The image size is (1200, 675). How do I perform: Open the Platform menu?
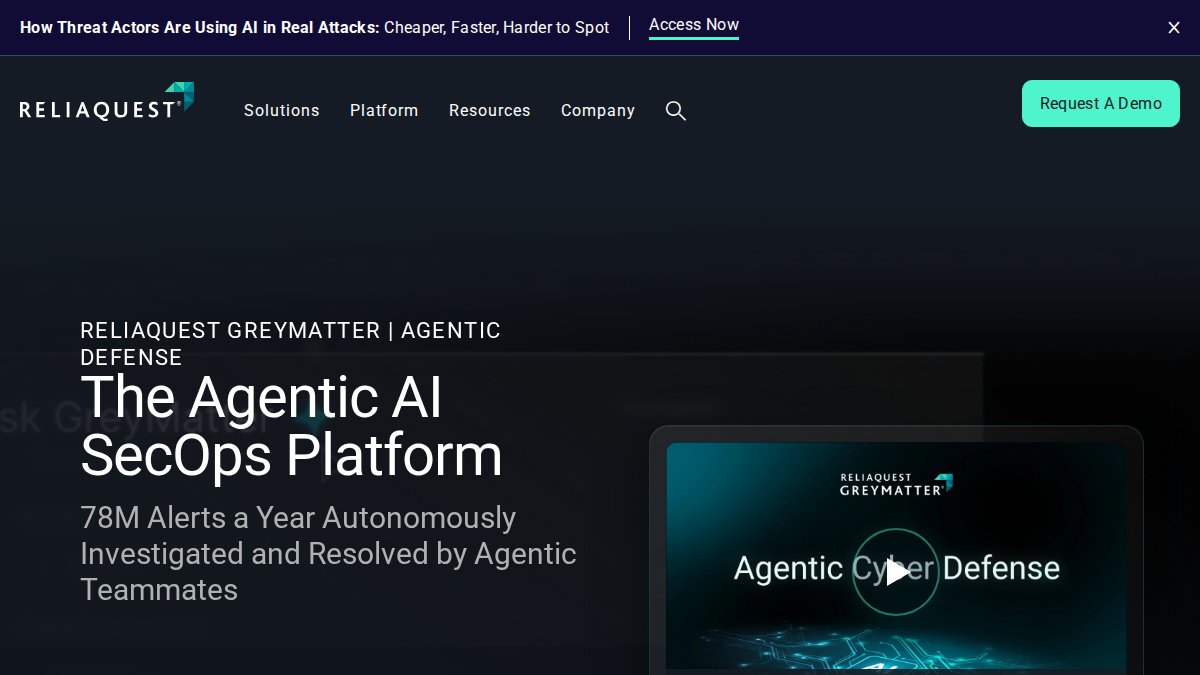(384, 111)
